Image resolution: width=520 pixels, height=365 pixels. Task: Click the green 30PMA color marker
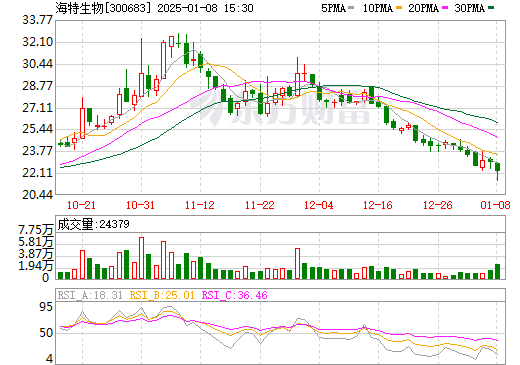491,8
